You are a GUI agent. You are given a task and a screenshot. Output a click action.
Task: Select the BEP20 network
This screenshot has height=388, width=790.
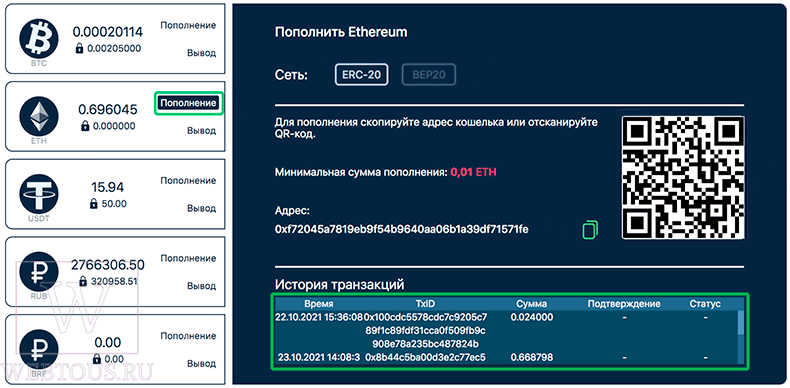click(x=429, y=75)
